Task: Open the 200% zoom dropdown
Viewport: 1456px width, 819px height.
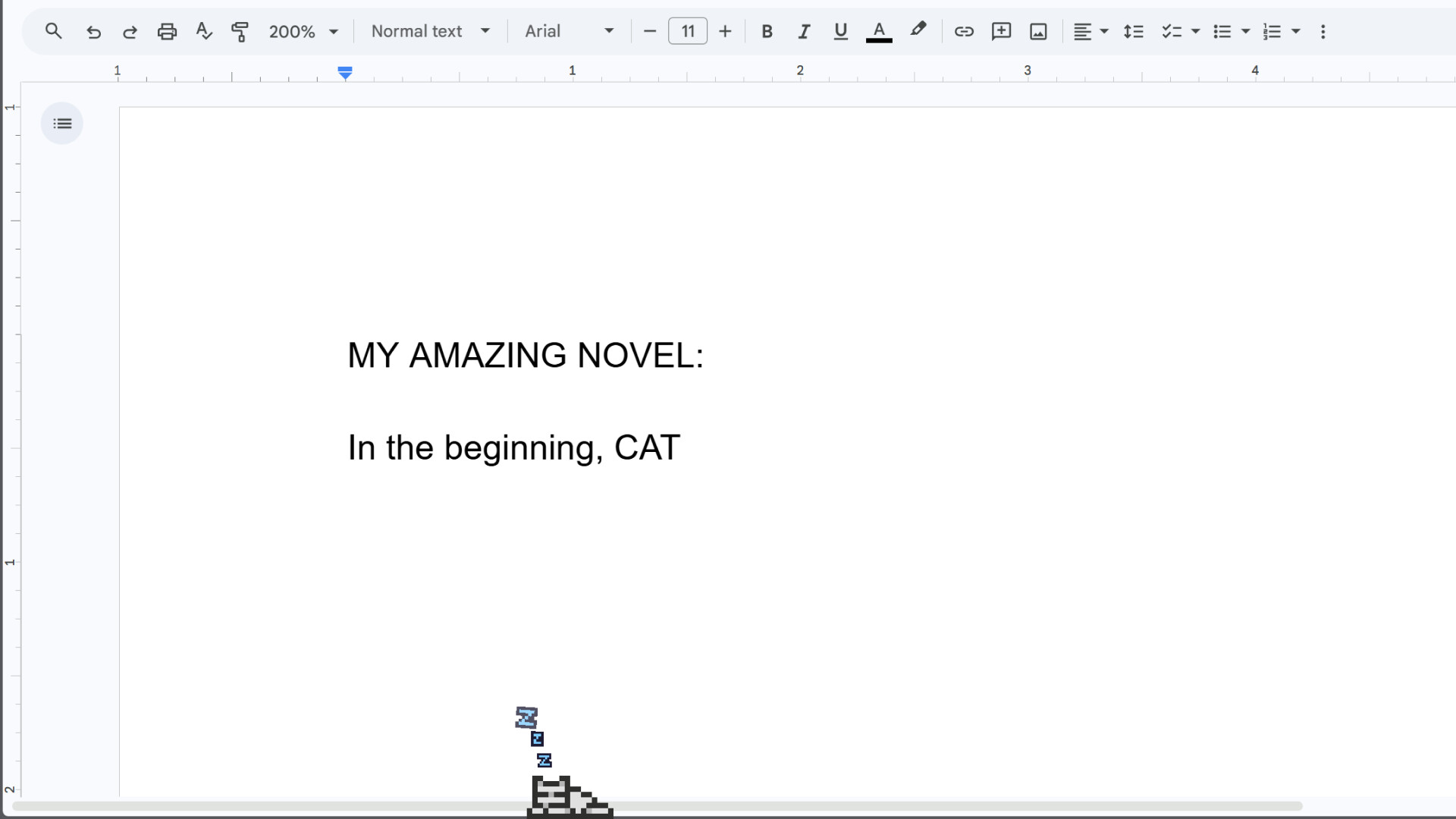Action: pos(303,31)
